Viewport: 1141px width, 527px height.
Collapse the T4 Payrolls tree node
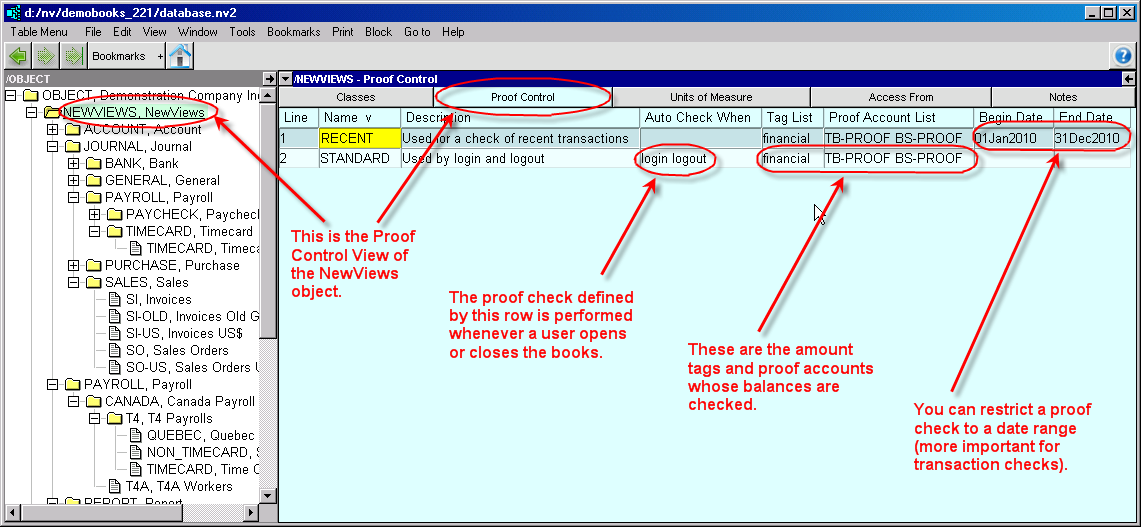(95, 419)
